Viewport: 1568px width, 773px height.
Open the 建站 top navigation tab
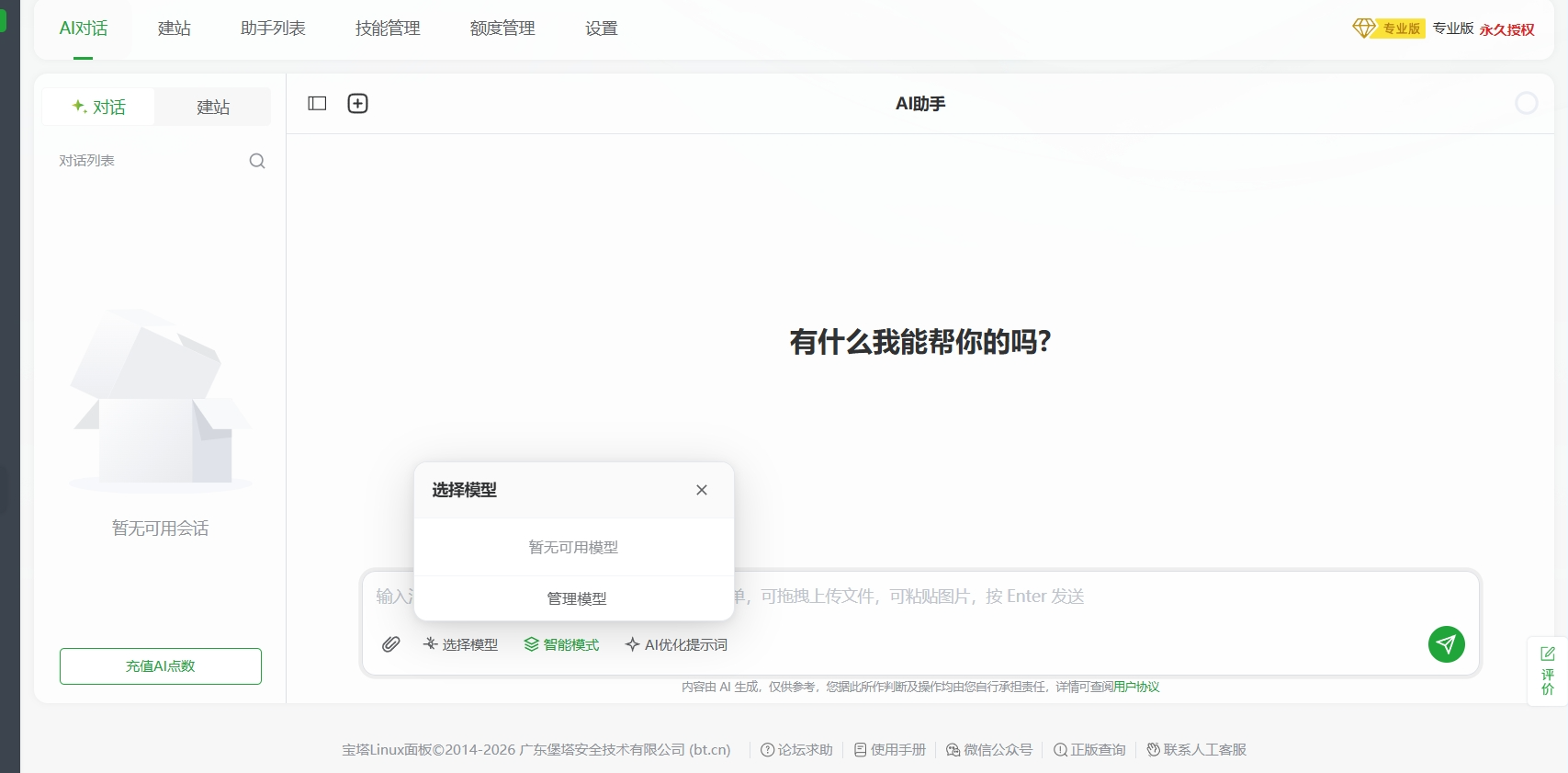(175, 28)
